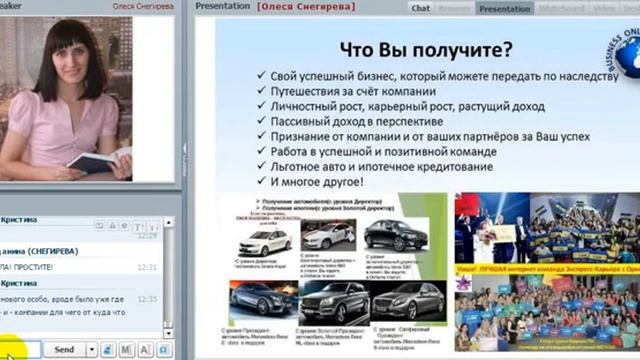Image resolution: width=640 pixels, height=360 pixels.
Task: Click the chat scrollbar track
Action: (169, 278)
